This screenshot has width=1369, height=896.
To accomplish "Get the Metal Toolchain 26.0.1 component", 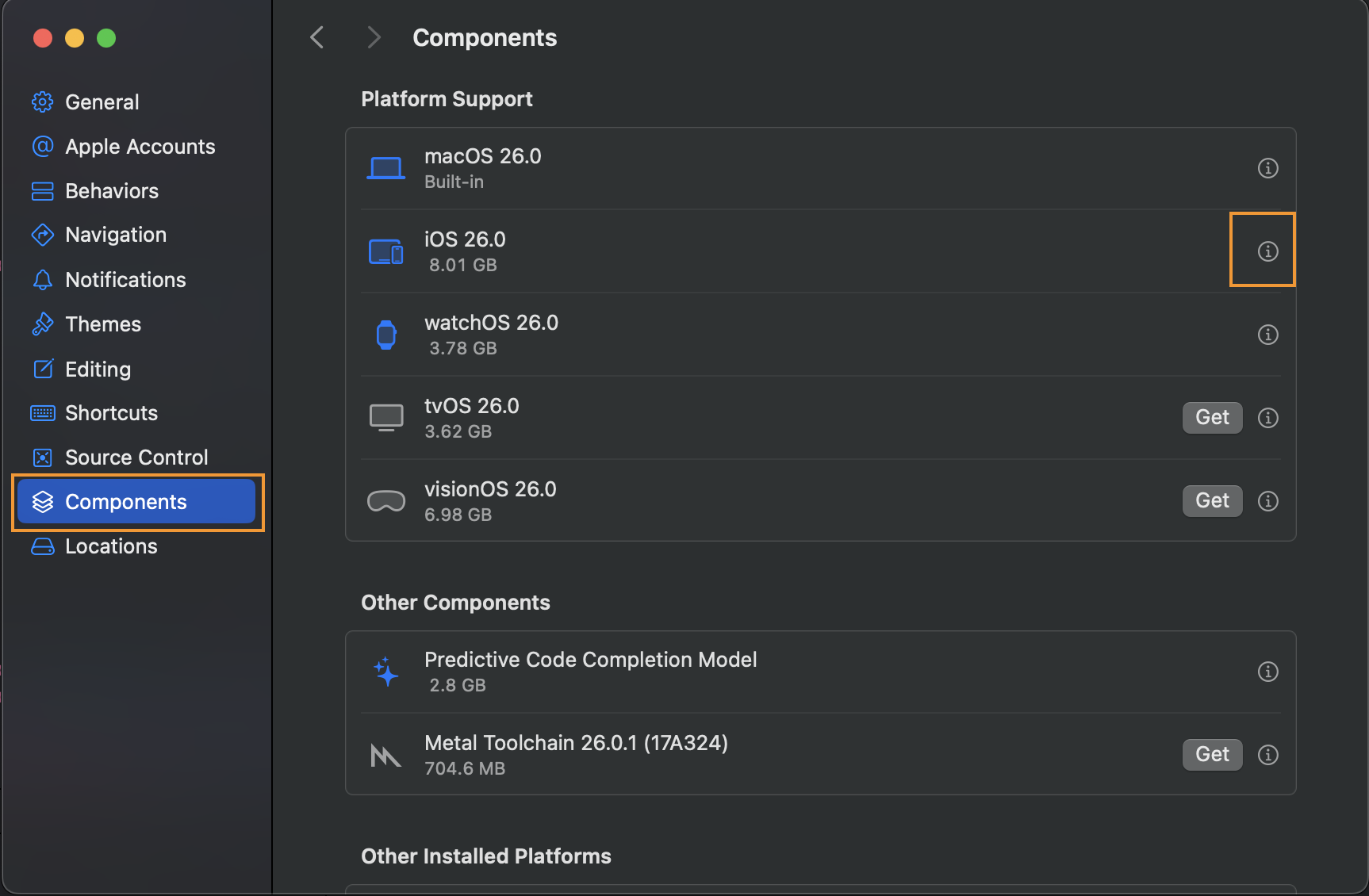I will [x=1211, y=755].
